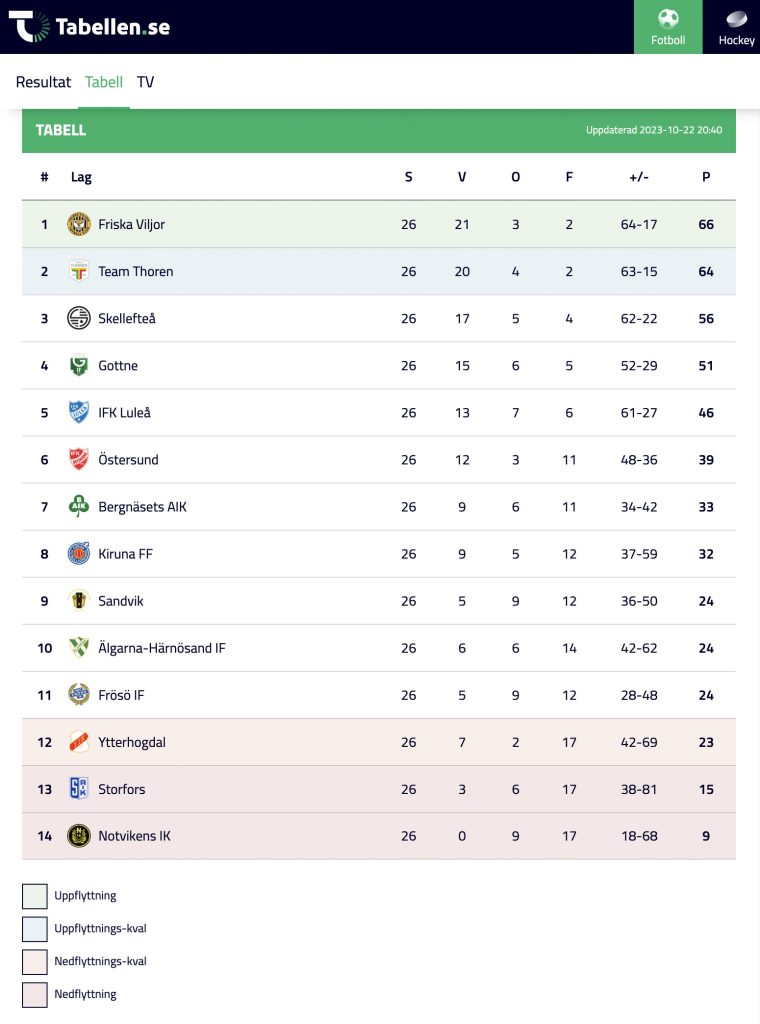
Task: Click the Nedflyttning legend color swatch
Action: tap(35, 995)
